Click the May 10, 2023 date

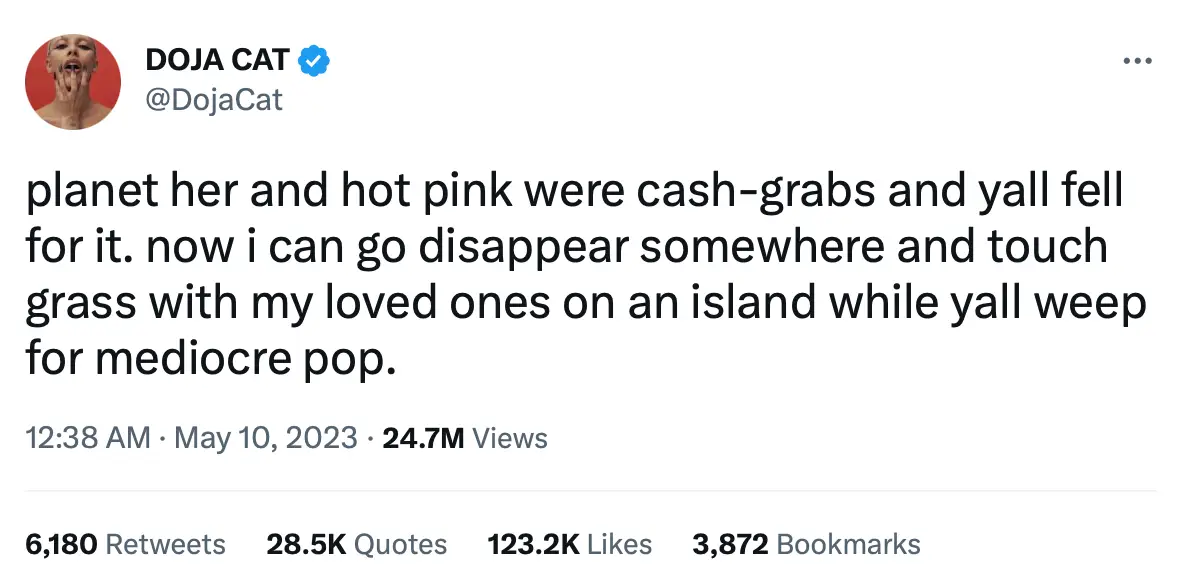262,438
